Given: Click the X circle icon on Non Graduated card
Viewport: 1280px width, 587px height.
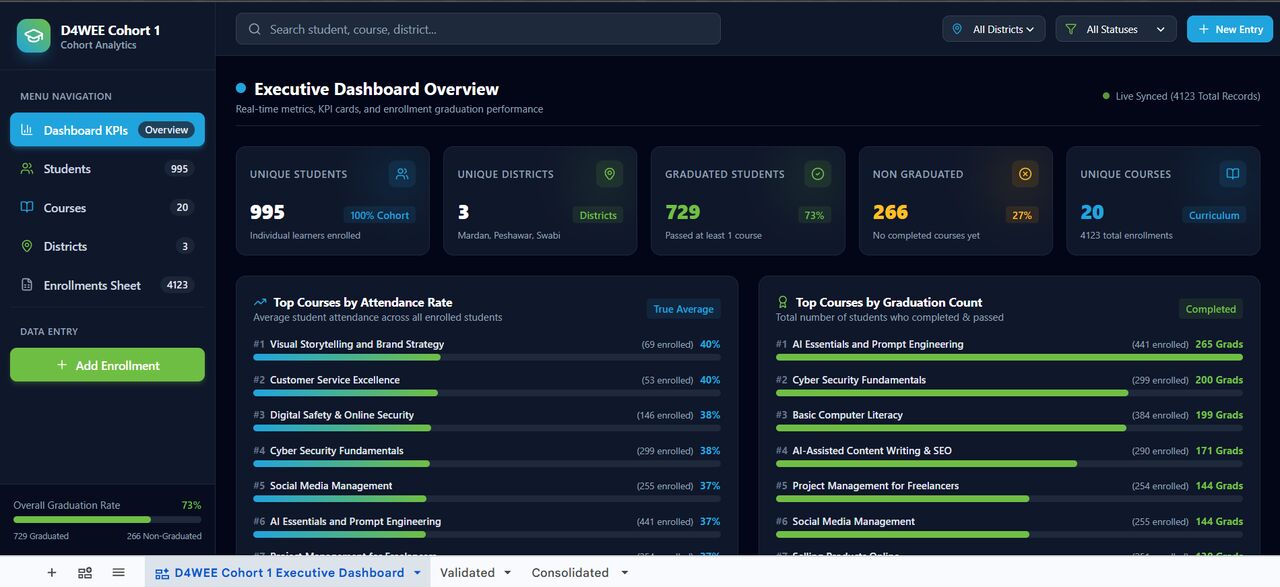Looking at the screenshot, I should pyautogui.click(x=1025, y=174).
